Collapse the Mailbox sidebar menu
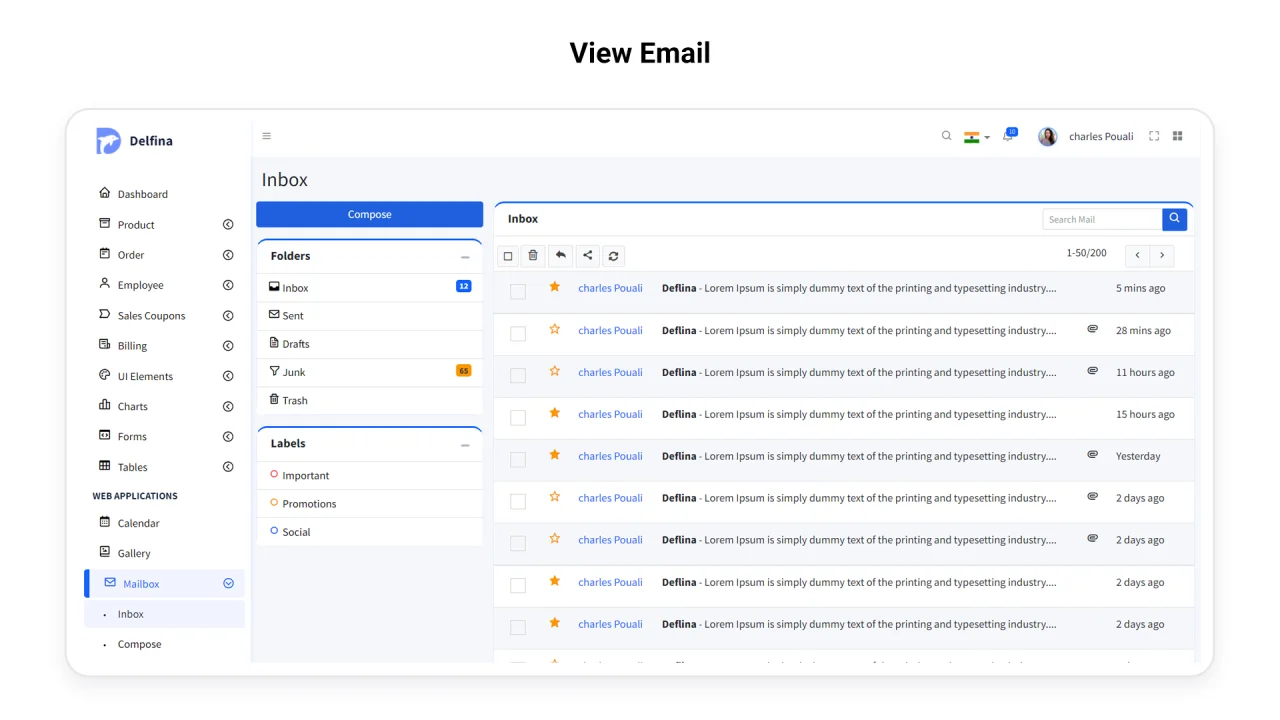 pyautogui.click(x=228, y=584)
